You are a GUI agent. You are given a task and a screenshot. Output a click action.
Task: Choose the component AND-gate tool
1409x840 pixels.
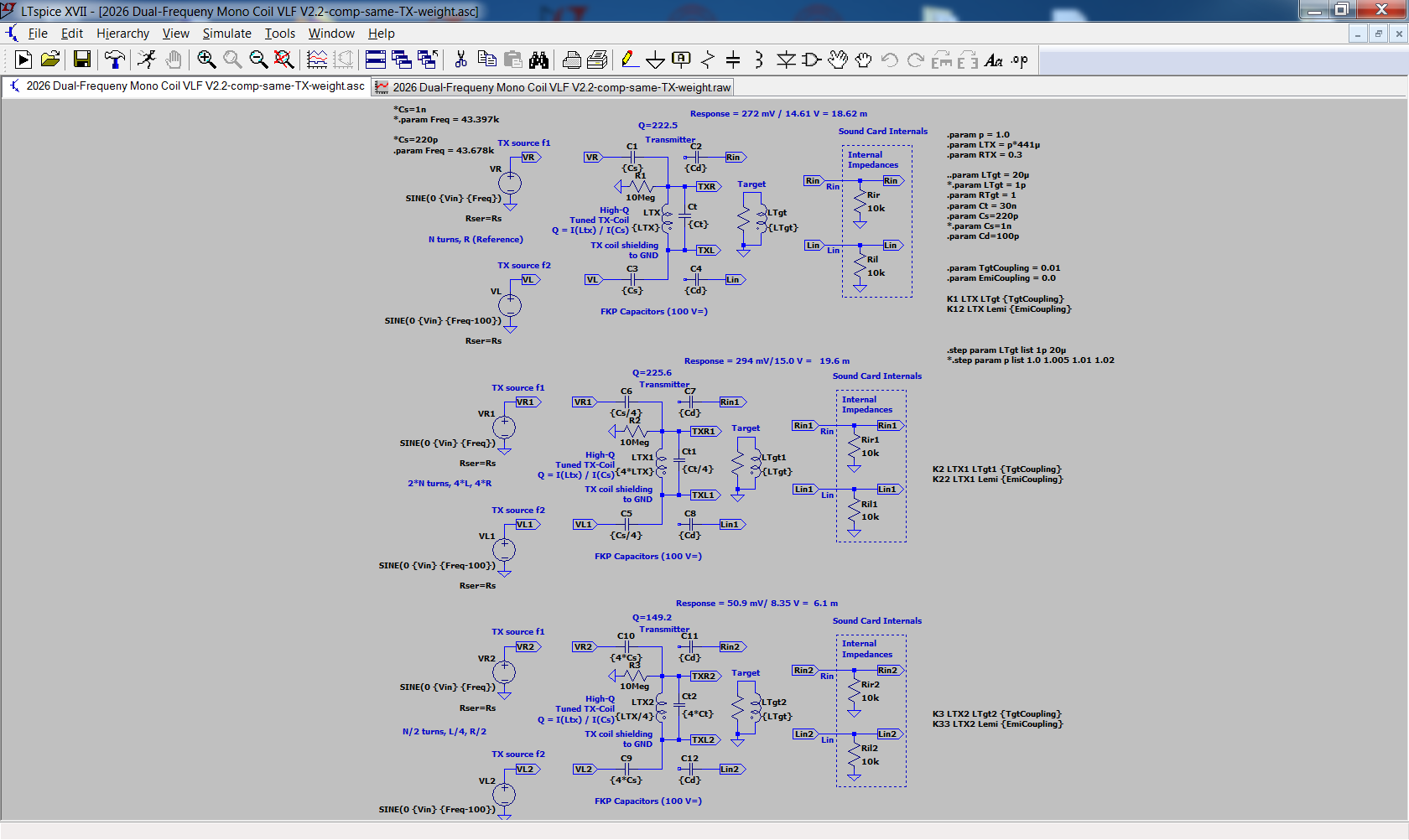pyautogui.click(x=812, y=60)
